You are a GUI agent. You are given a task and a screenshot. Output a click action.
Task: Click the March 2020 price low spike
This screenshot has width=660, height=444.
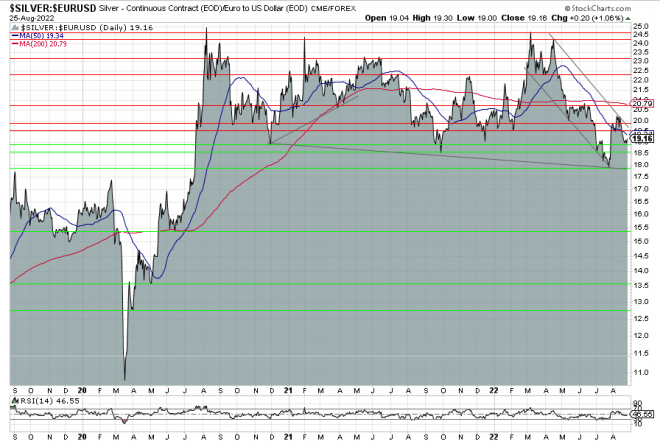(x=125, y=378)
